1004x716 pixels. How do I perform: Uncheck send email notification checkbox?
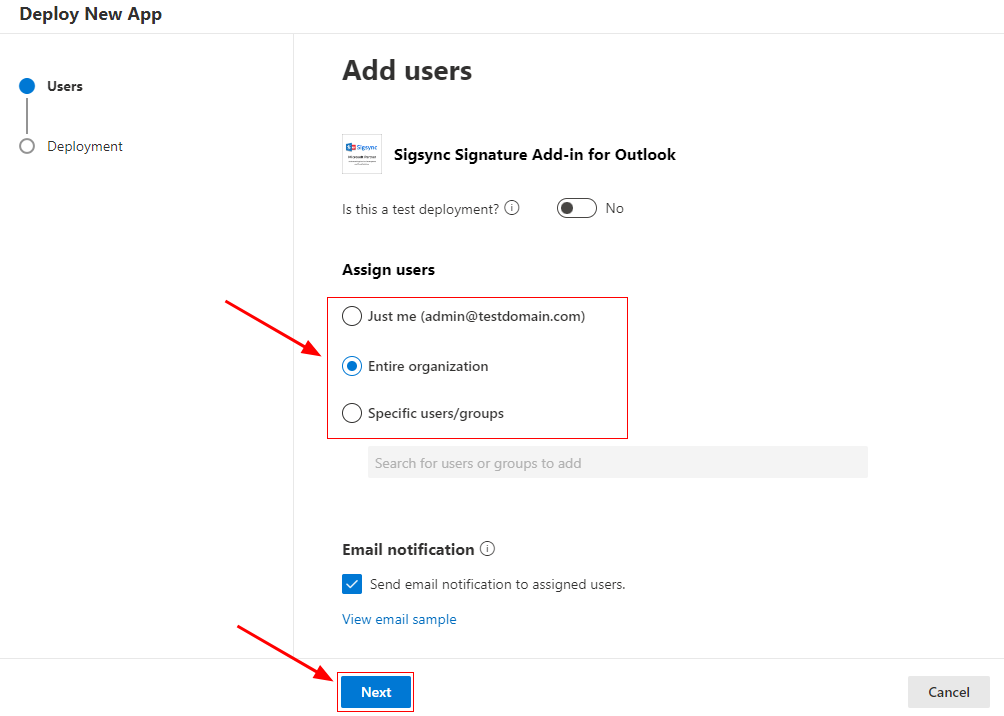pyautogui.click(x=352, y=584)
